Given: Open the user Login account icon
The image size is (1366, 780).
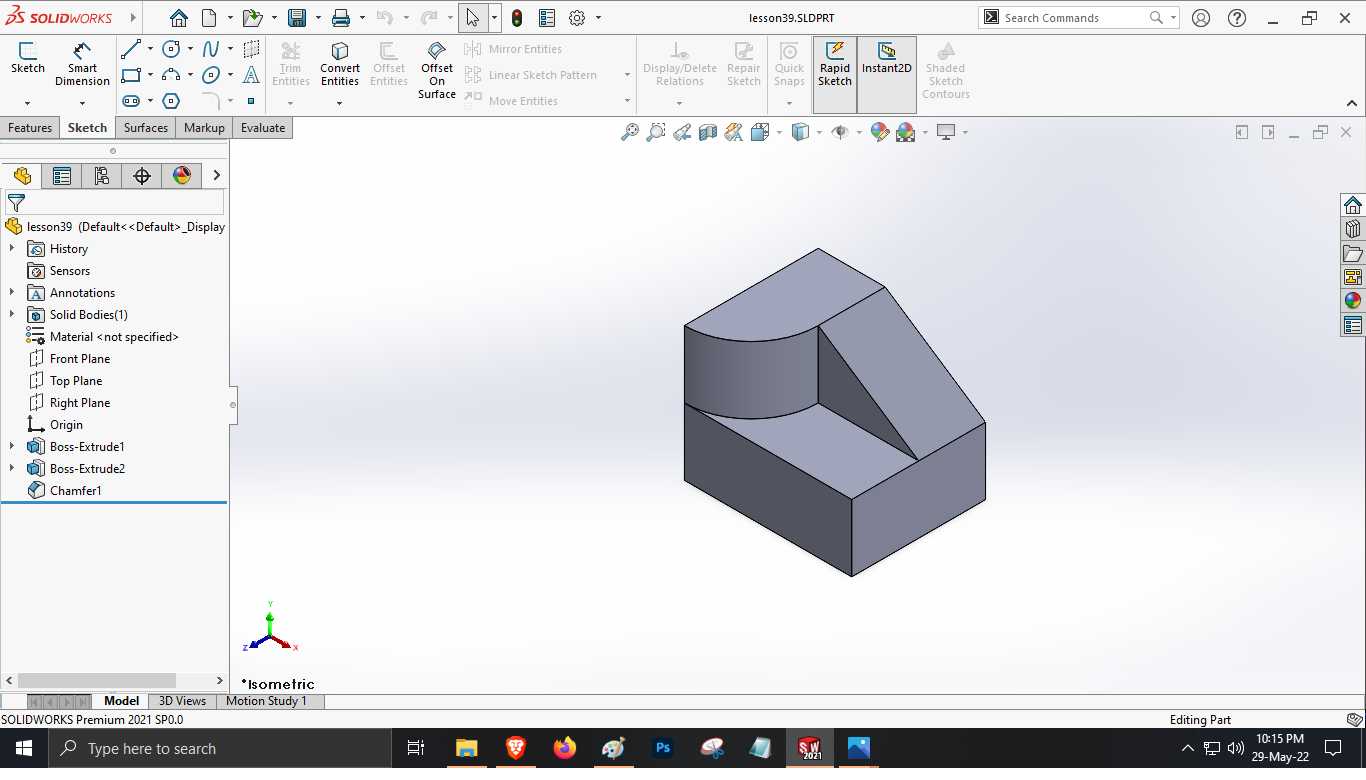Looking at the screenshot, I should pos(1201,18).
